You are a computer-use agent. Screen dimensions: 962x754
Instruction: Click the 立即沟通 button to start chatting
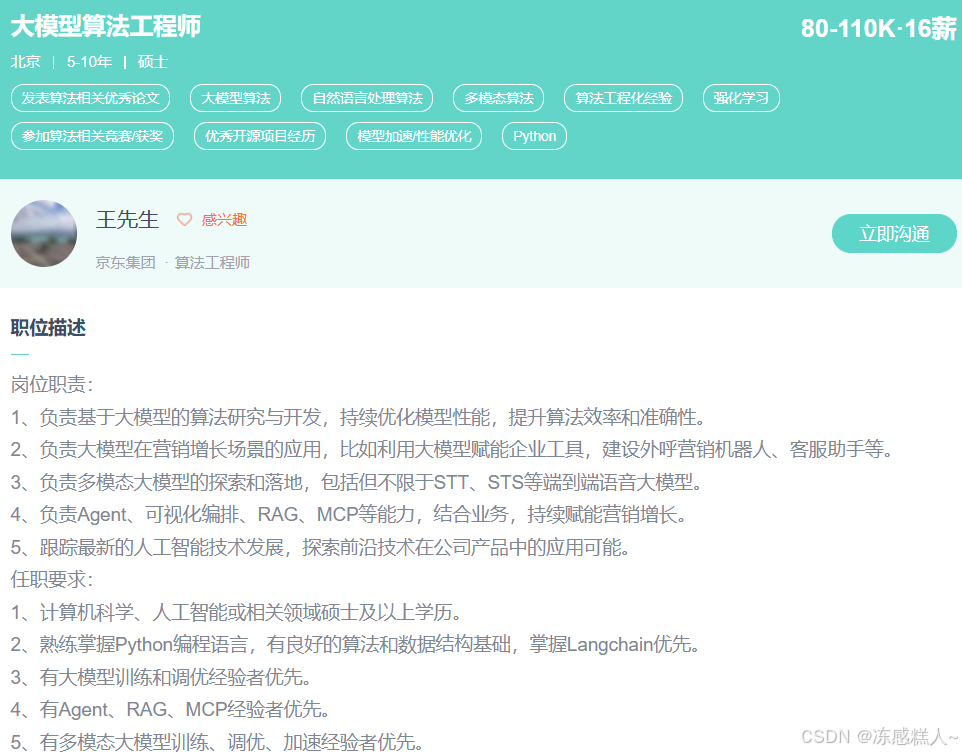click(x=893, y=233)
